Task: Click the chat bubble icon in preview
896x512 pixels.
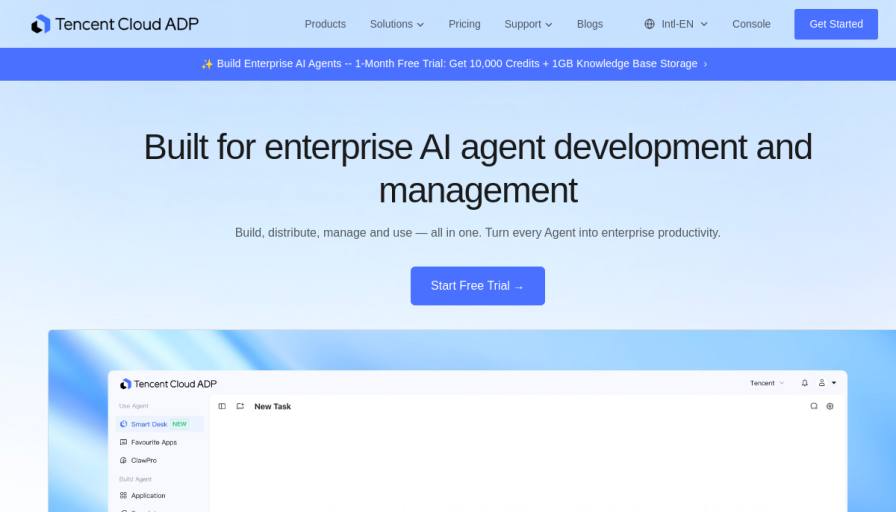Action: pyautogui.click(x=814, y=406)
